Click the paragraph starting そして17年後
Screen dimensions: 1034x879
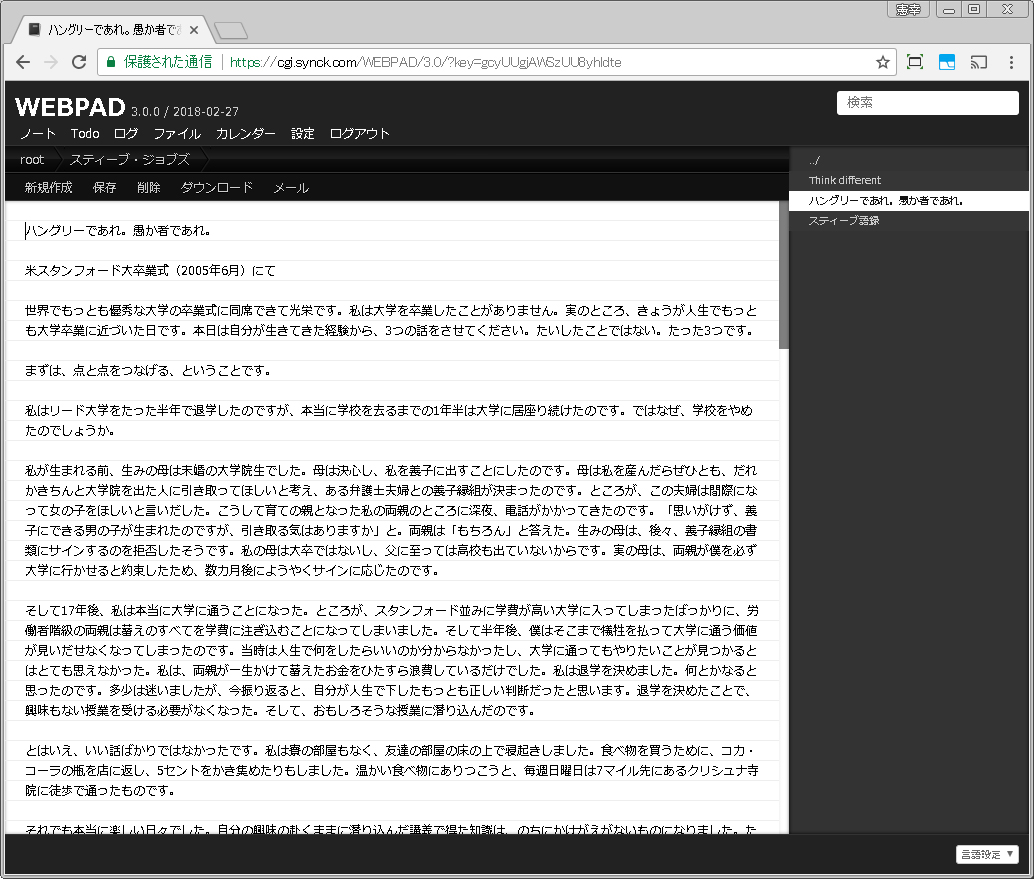click(392, 660)
